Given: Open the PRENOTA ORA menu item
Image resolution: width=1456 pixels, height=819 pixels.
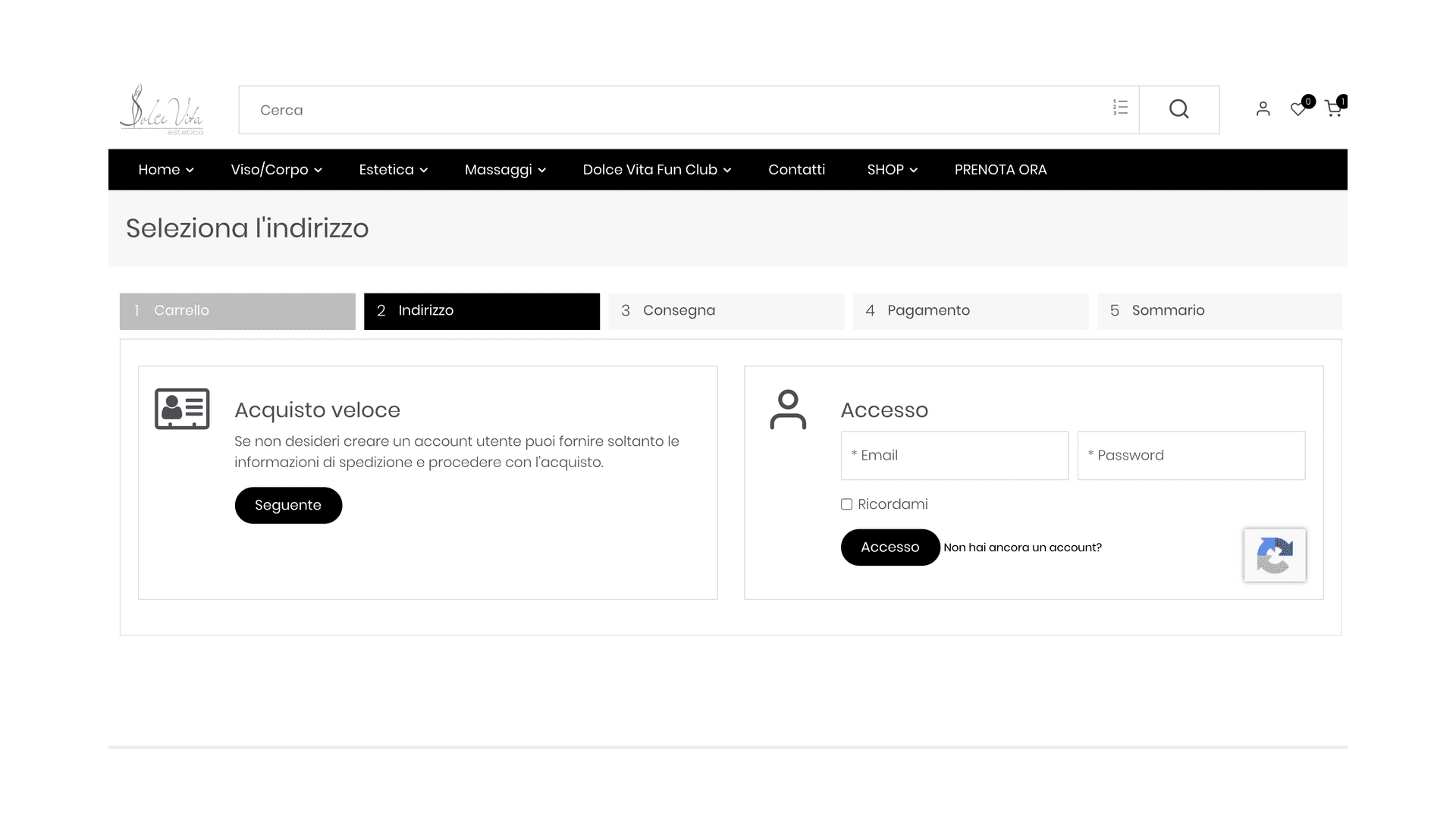Looking at the screenshot, I should (x=1000, y=170).
